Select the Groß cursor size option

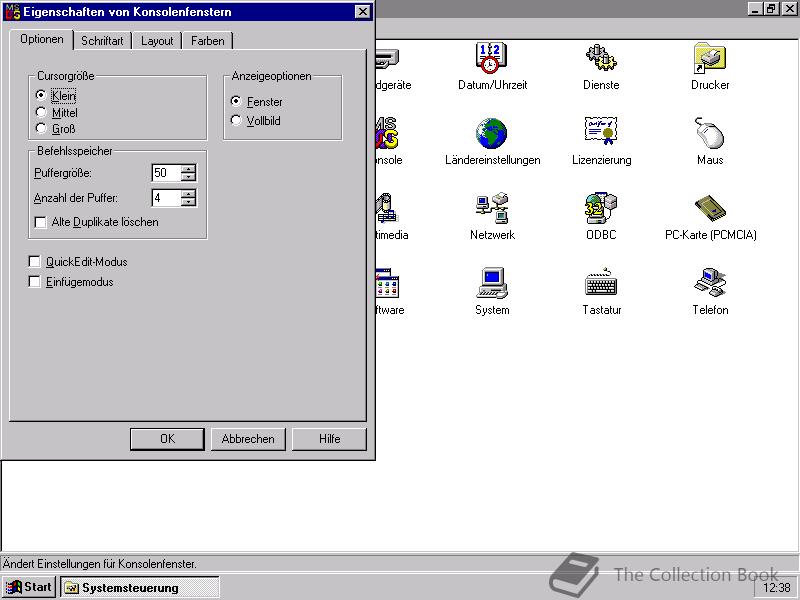(41, 128)
